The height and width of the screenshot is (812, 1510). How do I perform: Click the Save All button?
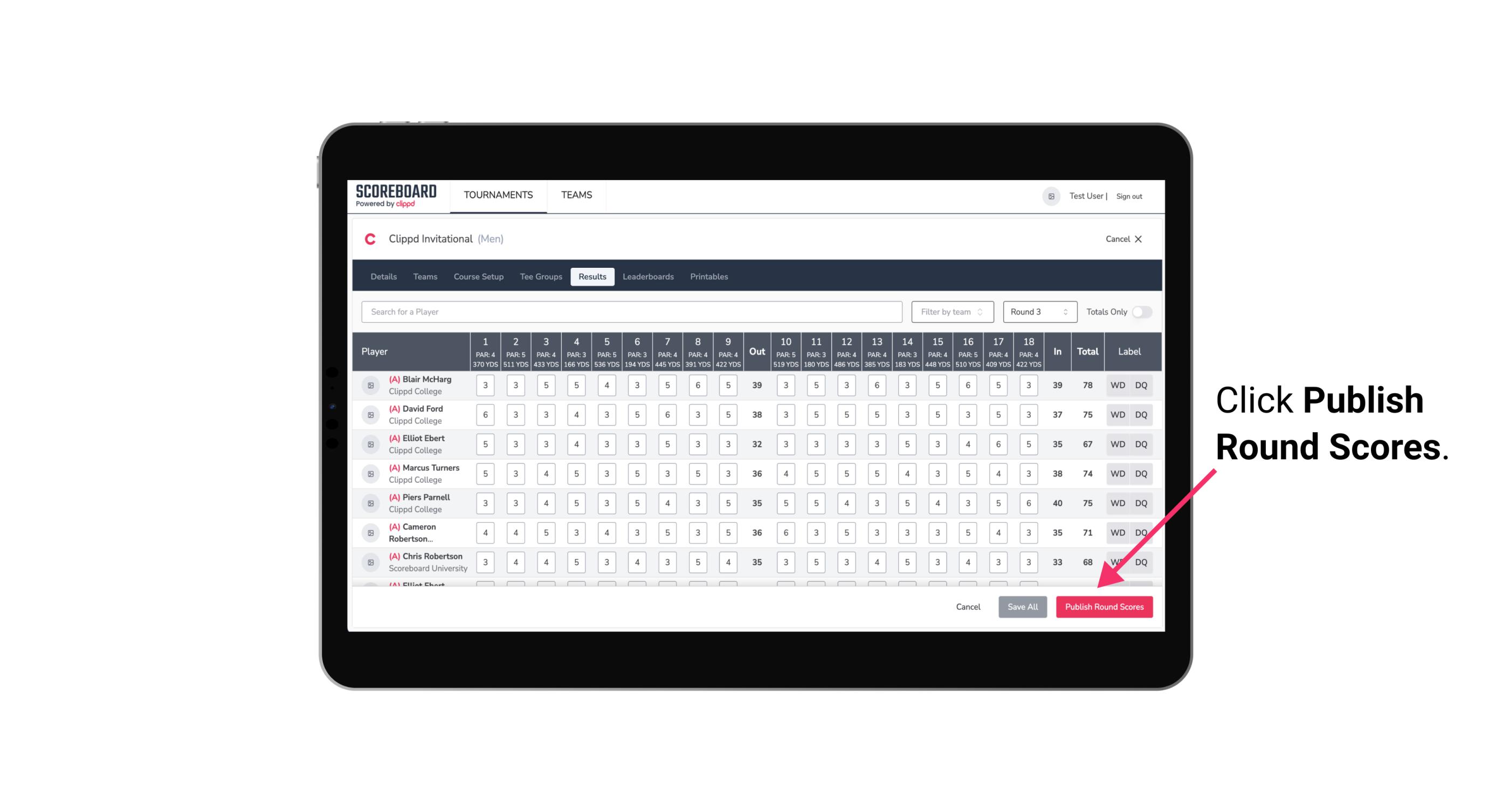point(1022,606)
